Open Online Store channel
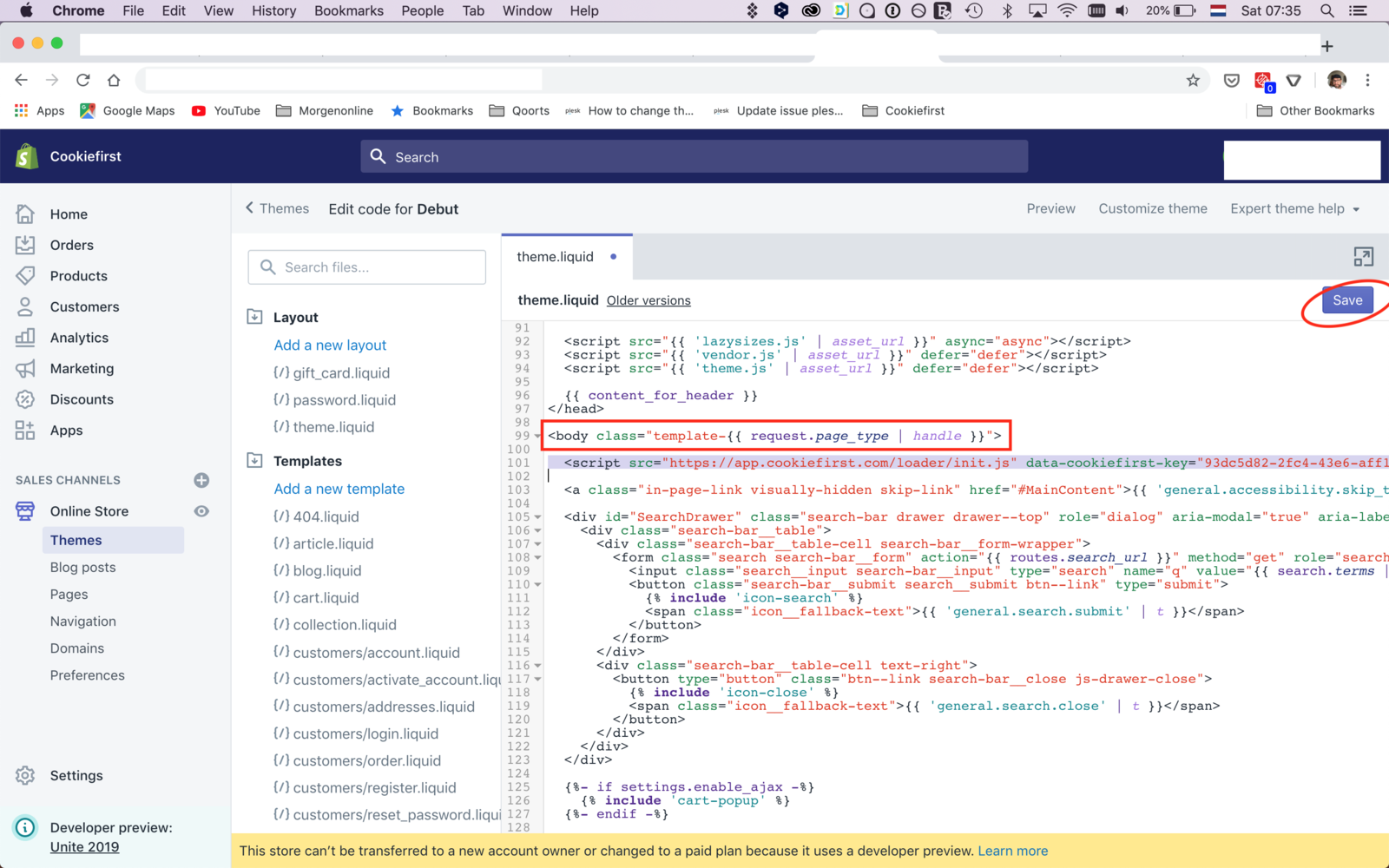Viewport: 1389px width, 868px height. 89,511
